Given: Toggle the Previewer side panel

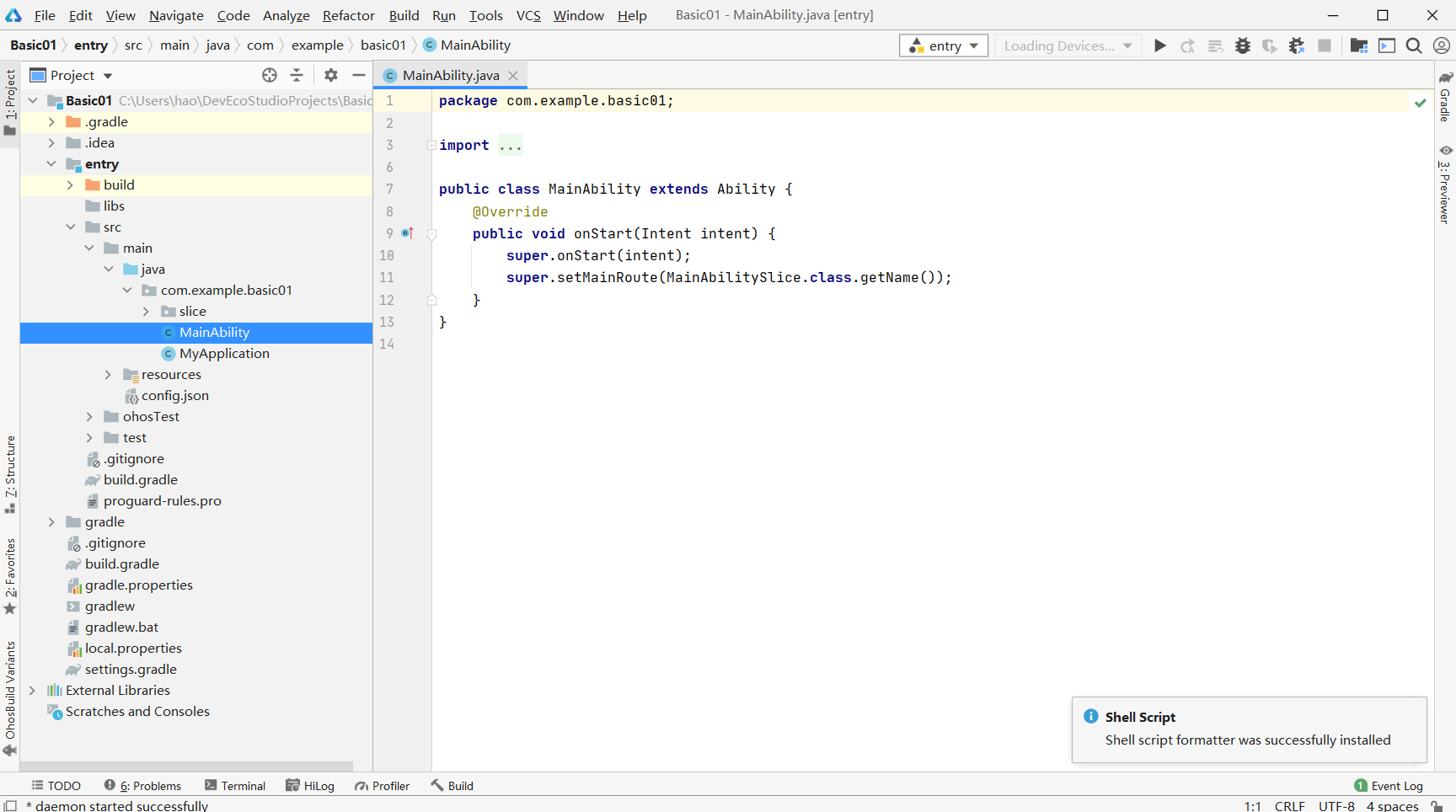Looking at the screenshot, I should 1445,185.
